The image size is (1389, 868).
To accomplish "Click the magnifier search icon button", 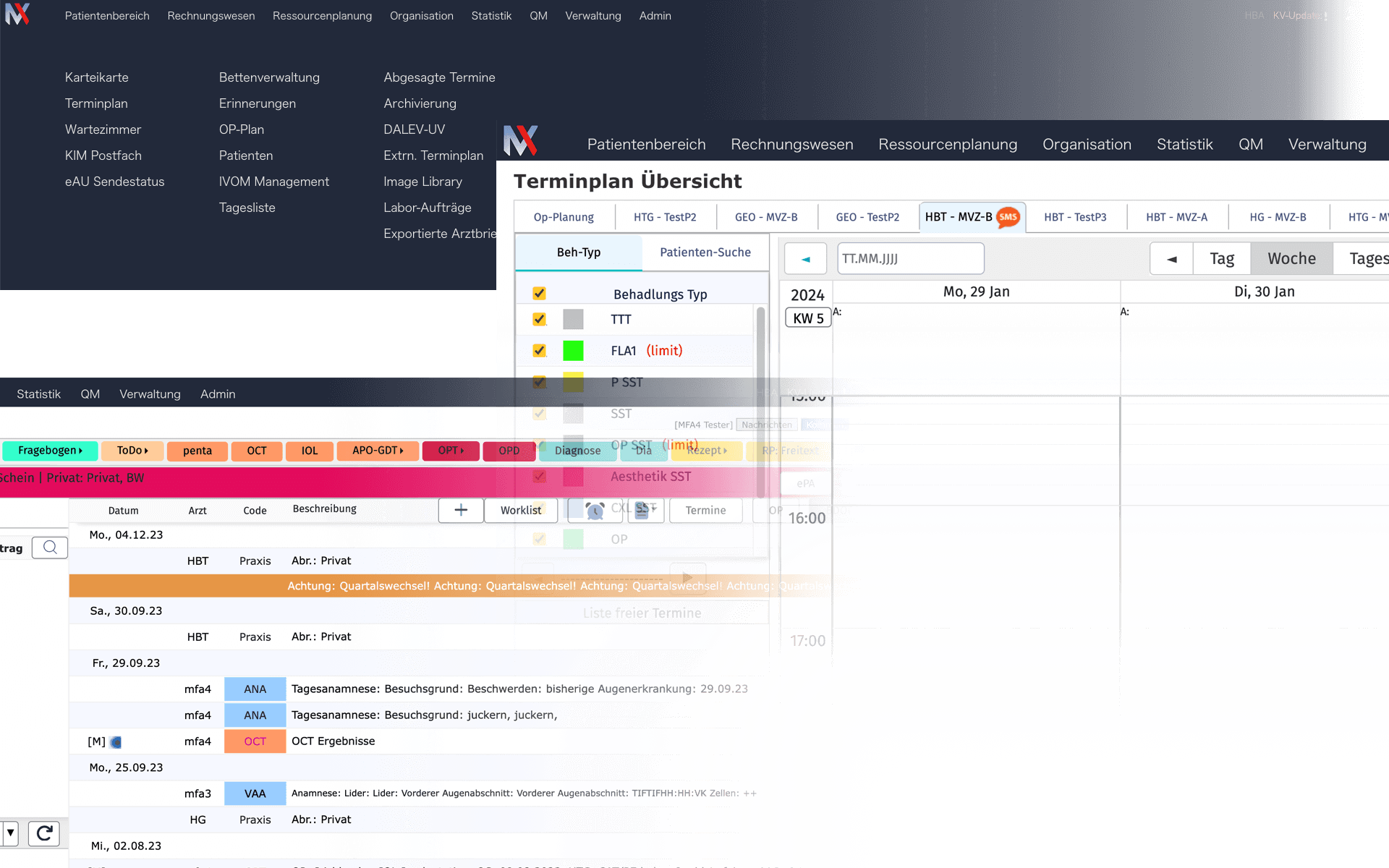I will 50,548.
